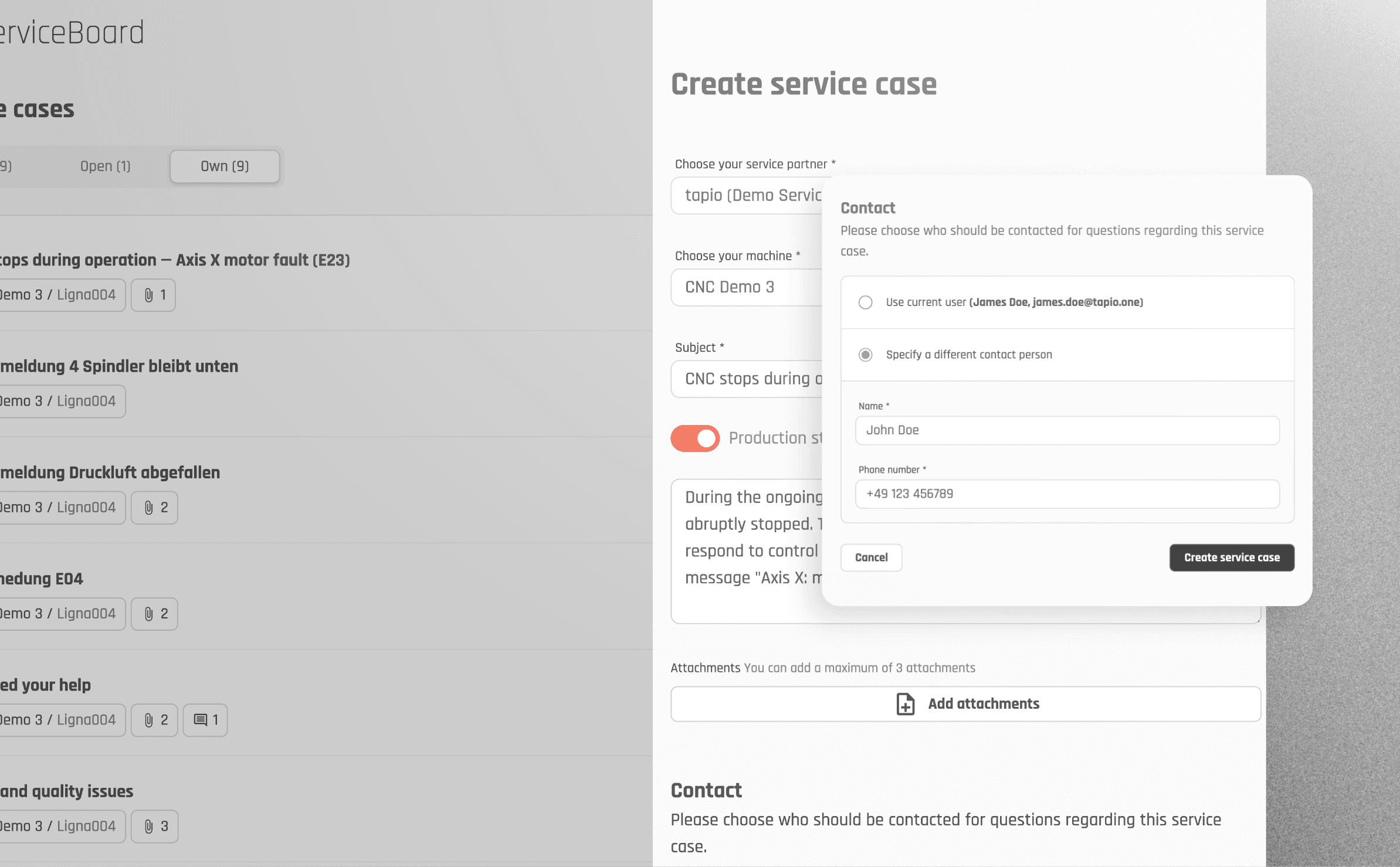This screenshot has height=867, width=1400.
Task: Select the Use current user radio option
Action: point(865,302)
